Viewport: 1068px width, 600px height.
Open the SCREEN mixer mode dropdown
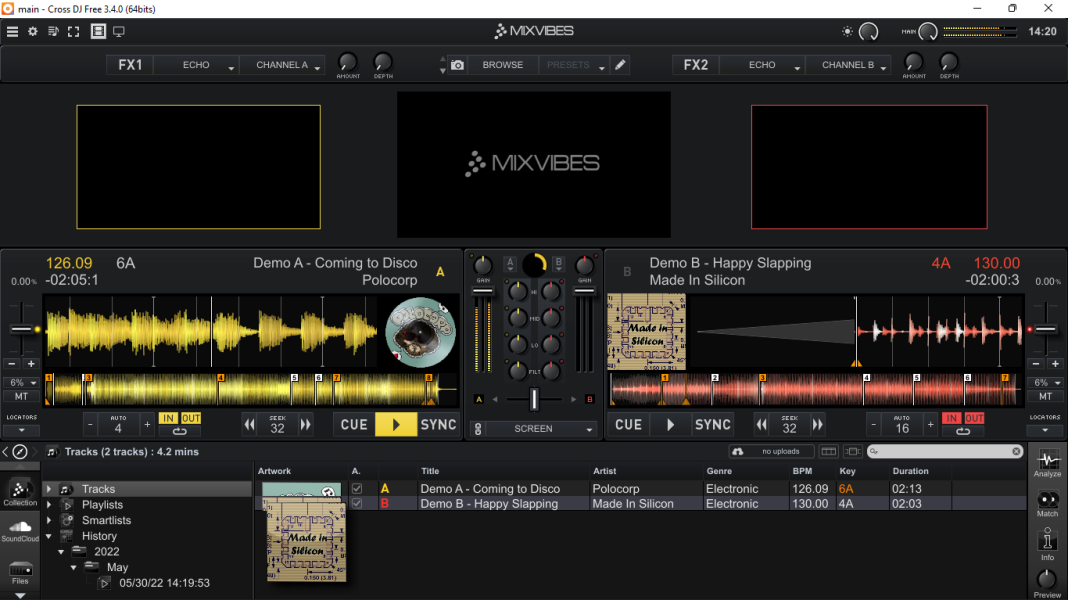[x=542, y=428]
